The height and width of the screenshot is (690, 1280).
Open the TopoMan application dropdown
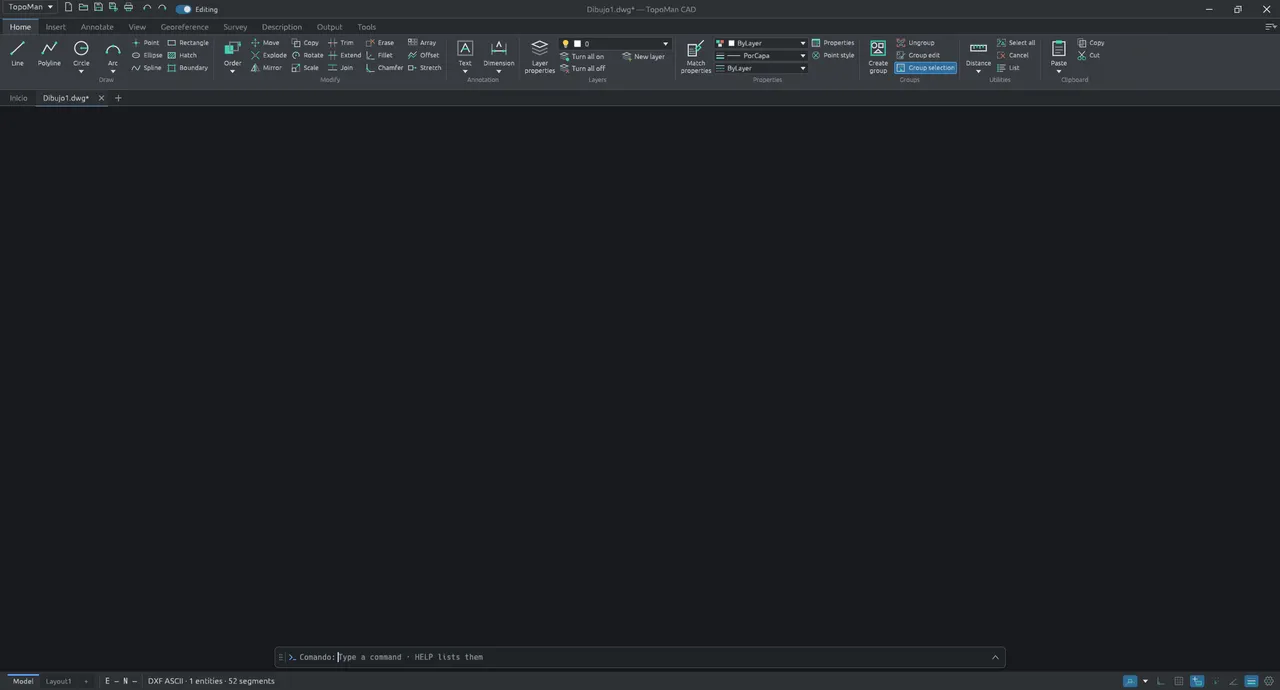tap(31, 7)
